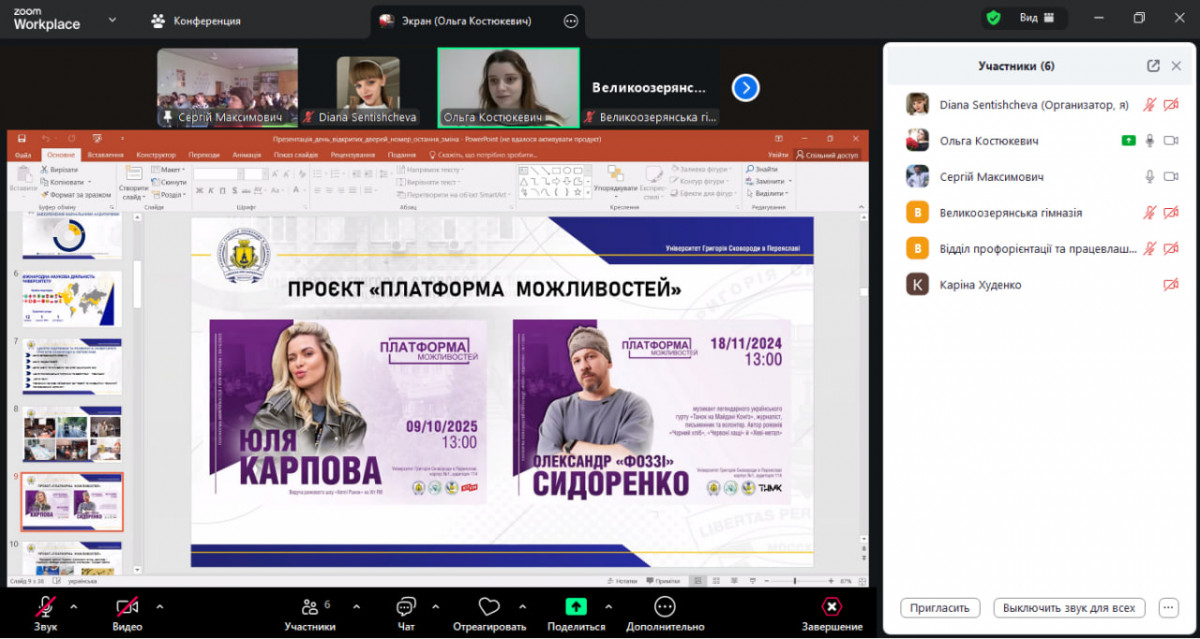
Task: Click the React heart icon
Action: pyautogui.click(x=488, y=606)
